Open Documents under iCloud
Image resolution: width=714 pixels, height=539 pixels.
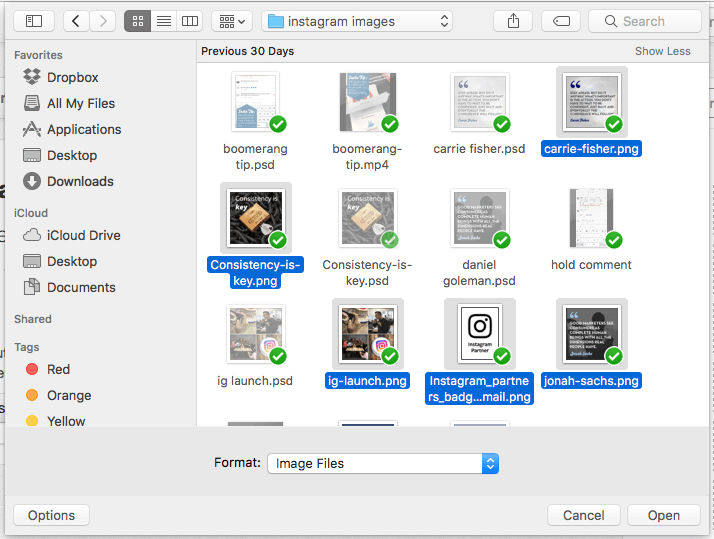(81, 287)
